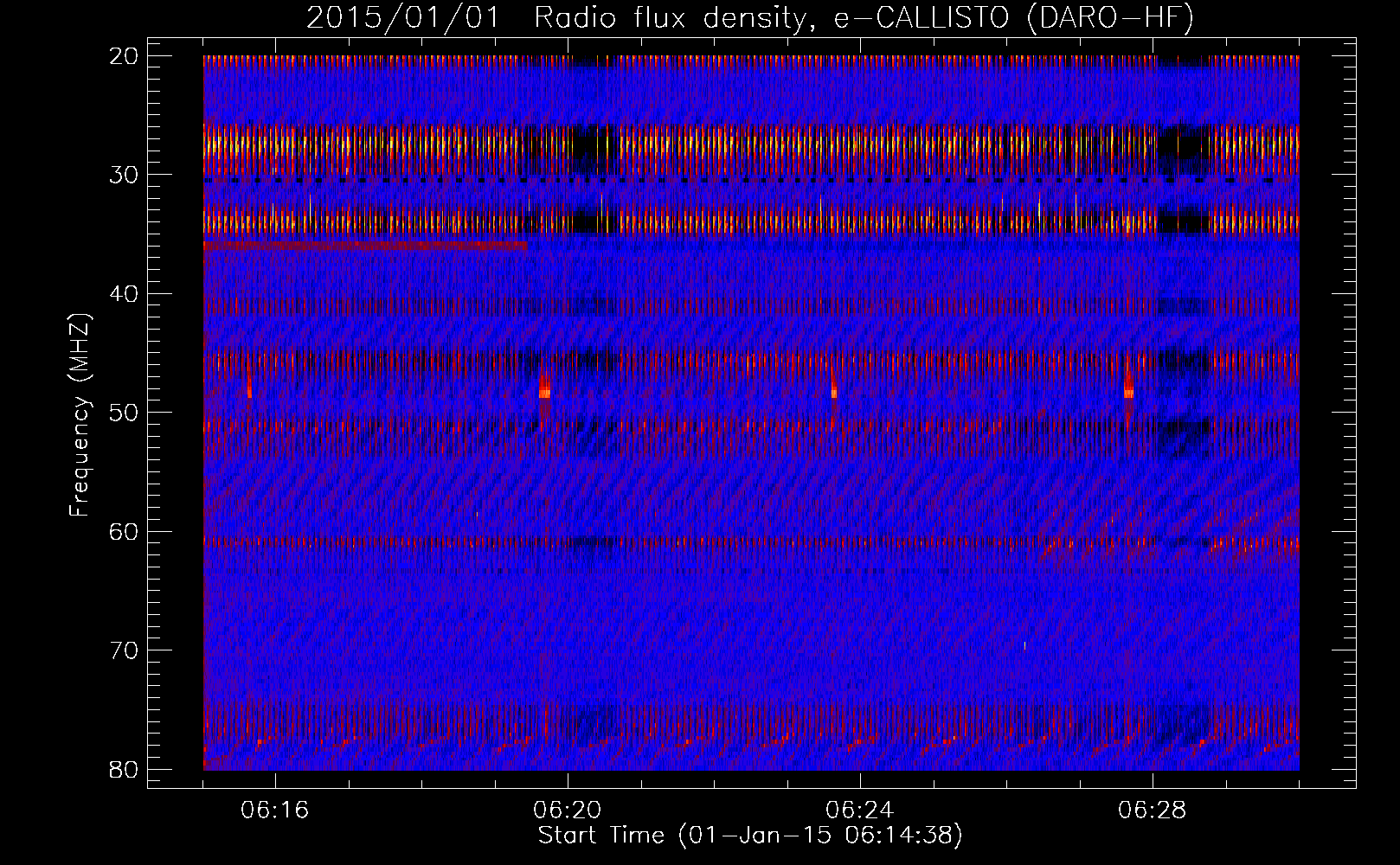The image size is (1400, 865).
Task: Click the plot title '2015/01/01 Radio flux density'
Action: coord(558,17)
